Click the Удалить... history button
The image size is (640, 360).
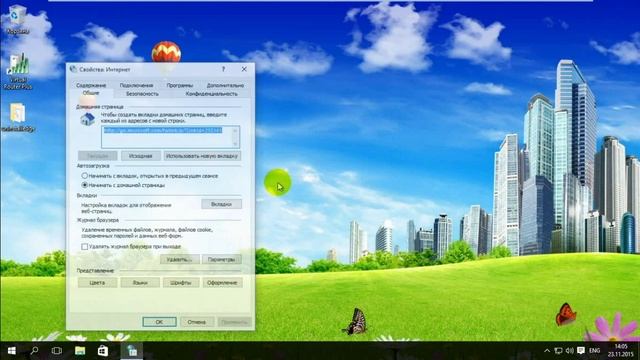pyautogui.click(x=180, y=259)
